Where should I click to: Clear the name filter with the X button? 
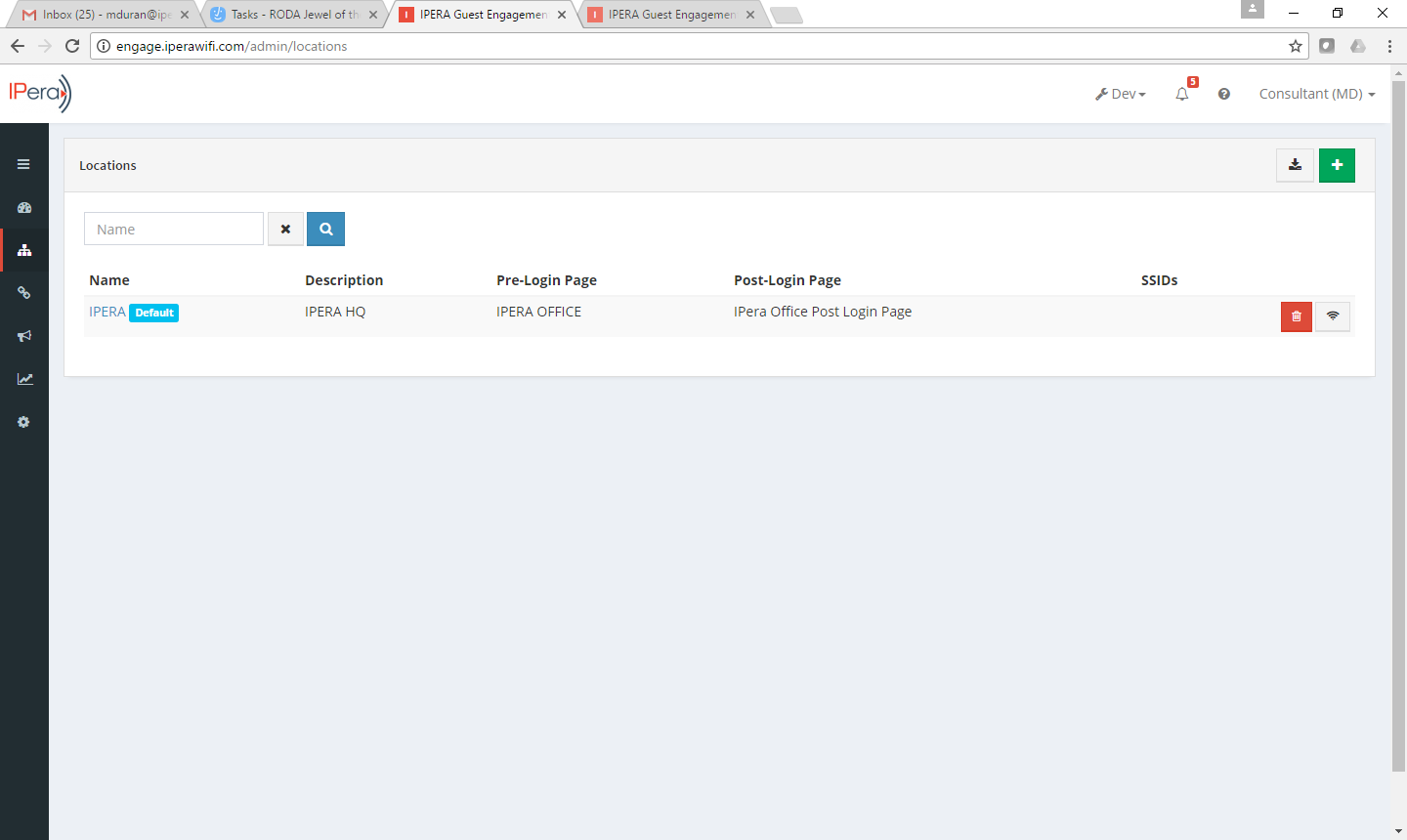pos(285,229)
